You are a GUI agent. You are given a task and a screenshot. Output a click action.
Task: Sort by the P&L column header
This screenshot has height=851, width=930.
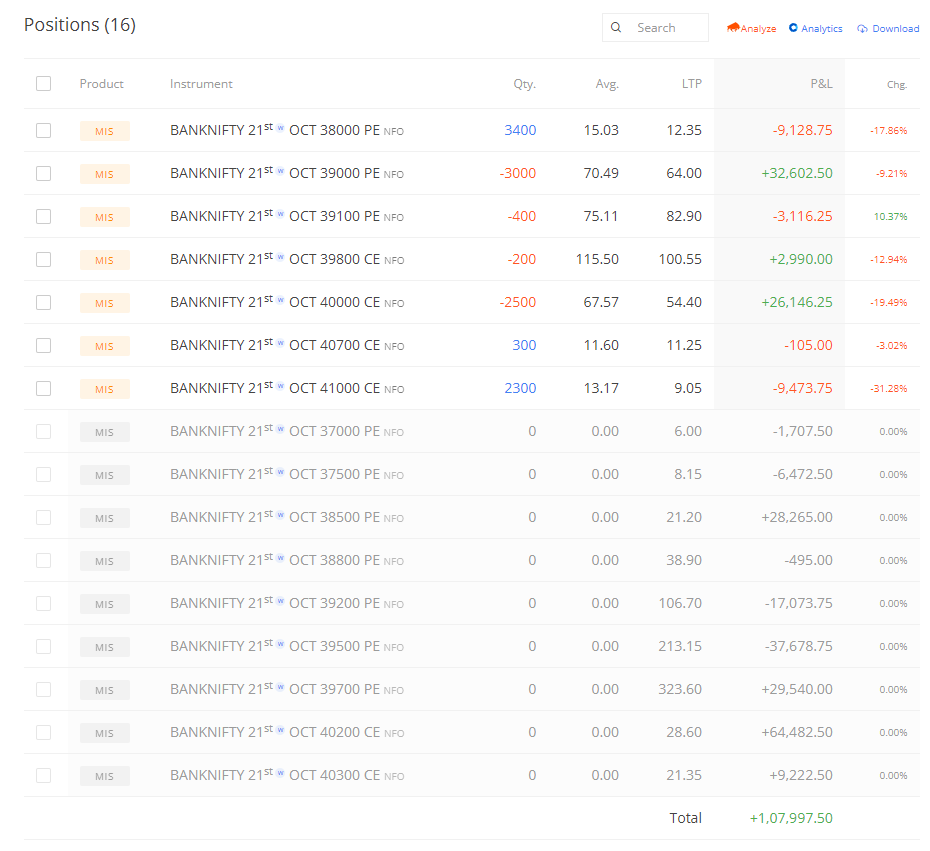[x=821, y=84]
